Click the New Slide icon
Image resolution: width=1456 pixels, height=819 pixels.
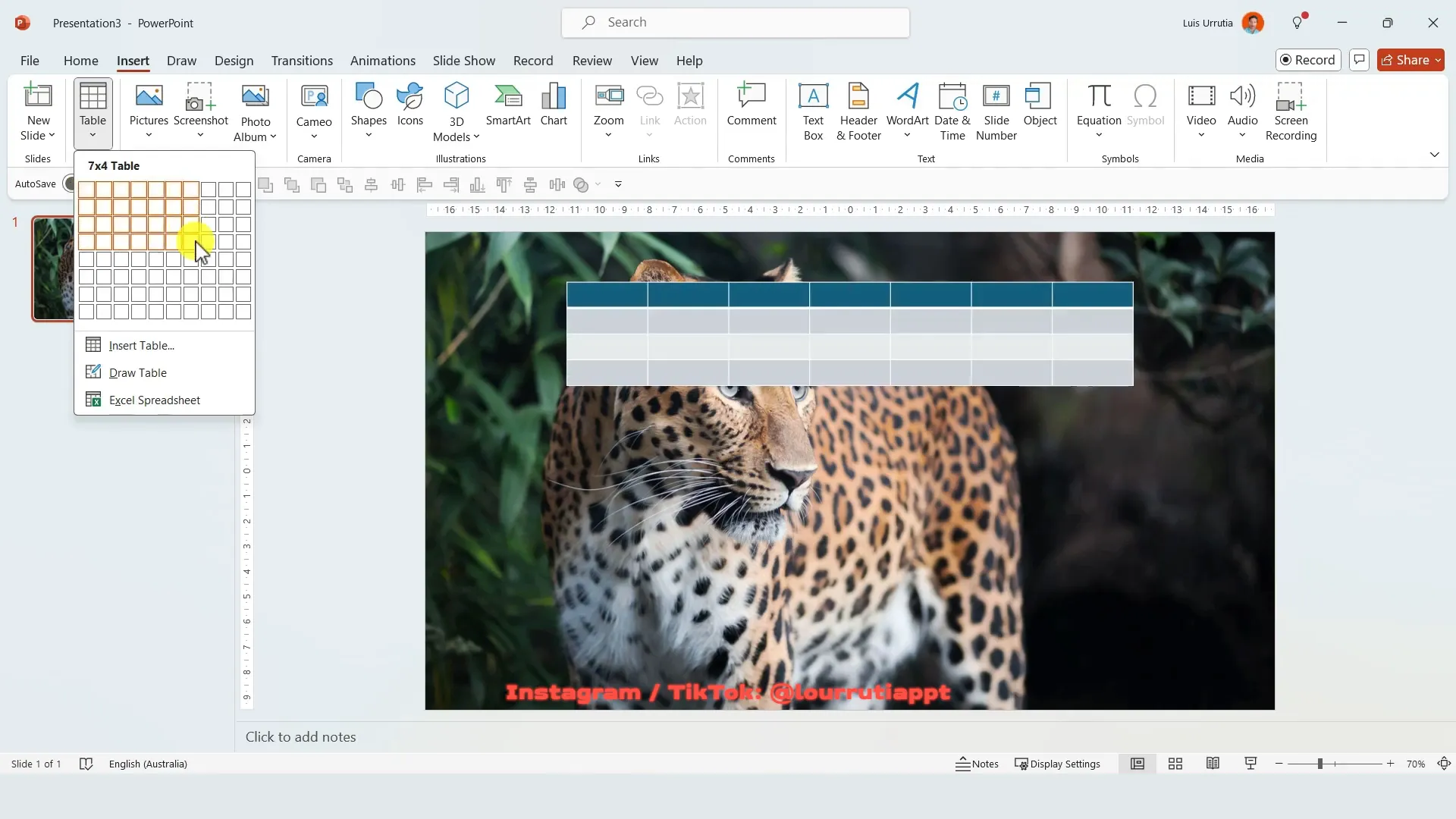pos(38,96)
